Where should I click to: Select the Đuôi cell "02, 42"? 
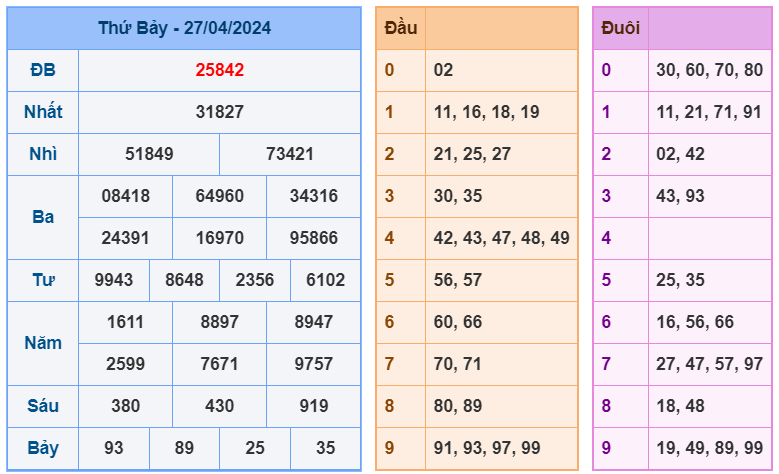680,154
